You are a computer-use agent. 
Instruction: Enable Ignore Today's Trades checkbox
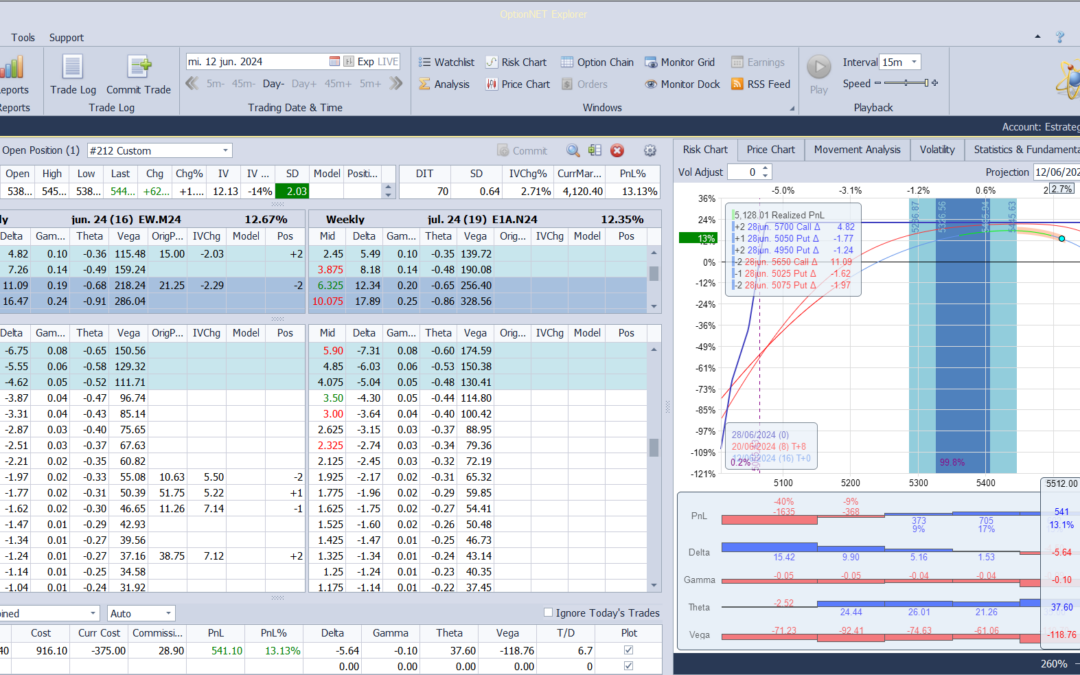[548, 612]
